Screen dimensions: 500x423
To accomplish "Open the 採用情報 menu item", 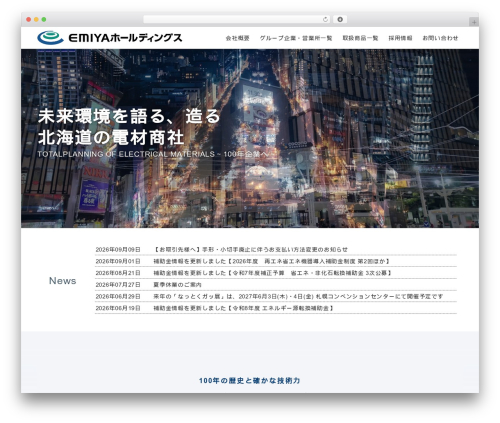I will tap(400, 38).
